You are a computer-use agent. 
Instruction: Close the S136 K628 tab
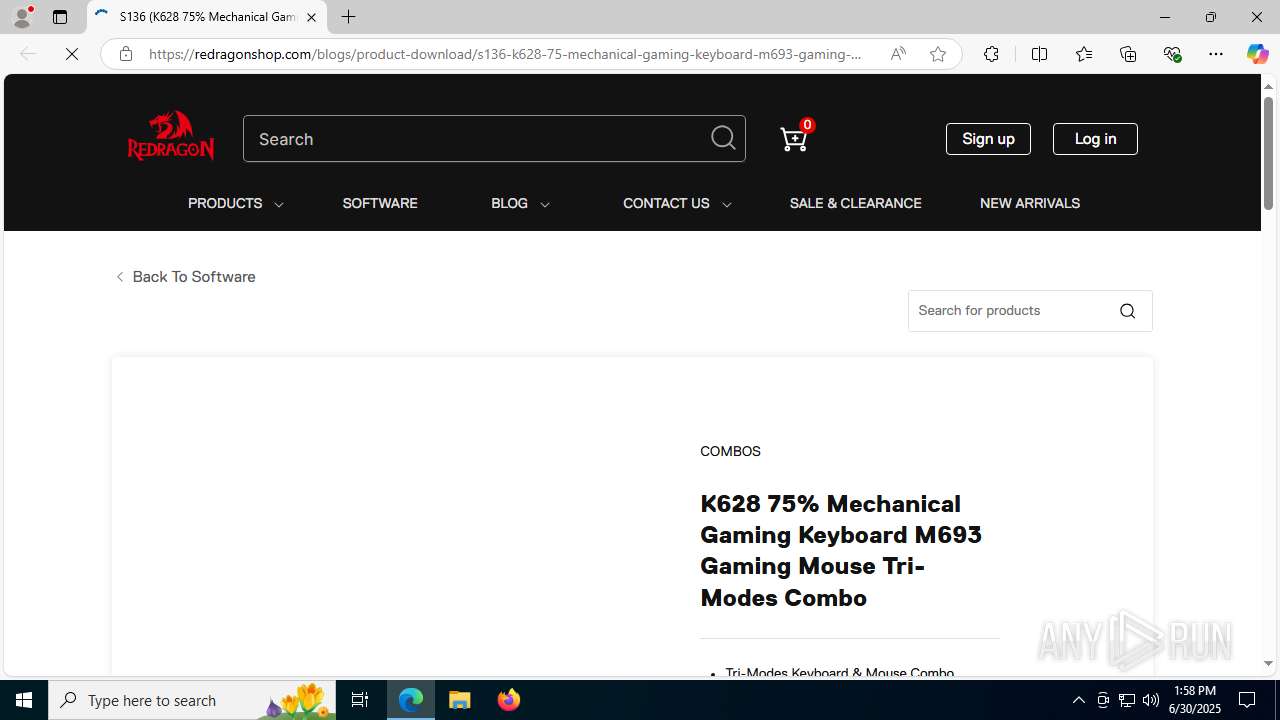311,17
